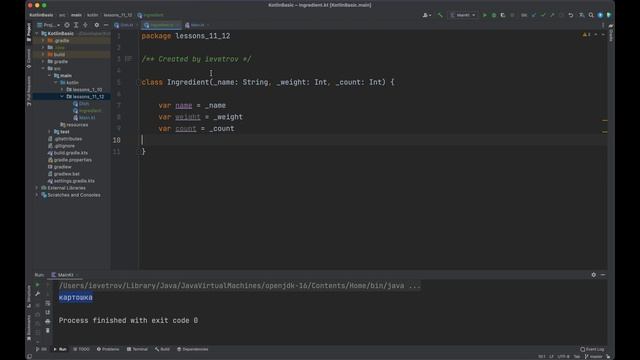Open Project panel gear options
The image size is (640, 360).
point(97,25)
